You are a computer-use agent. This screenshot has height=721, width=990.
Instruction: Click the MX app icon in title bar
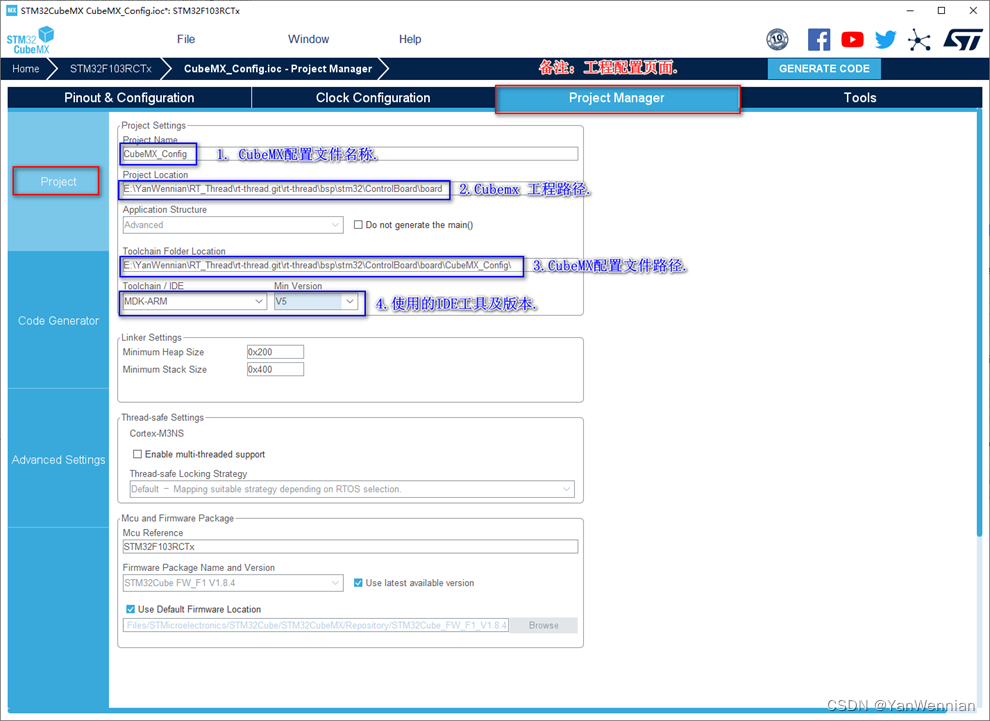click(x=11, y=11)
